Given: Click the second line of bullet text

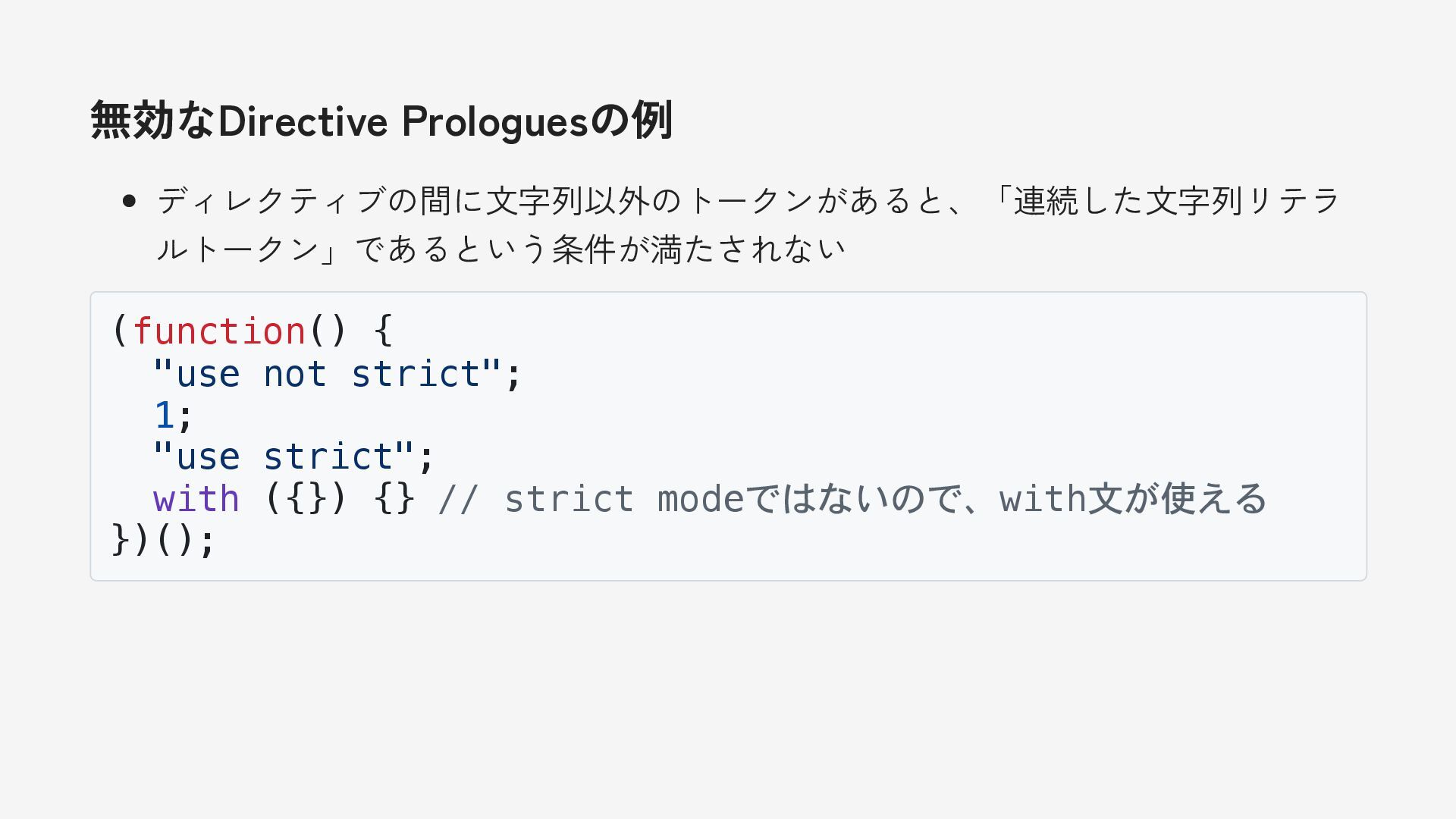Looking at the screenshot, I should point(500,249).
